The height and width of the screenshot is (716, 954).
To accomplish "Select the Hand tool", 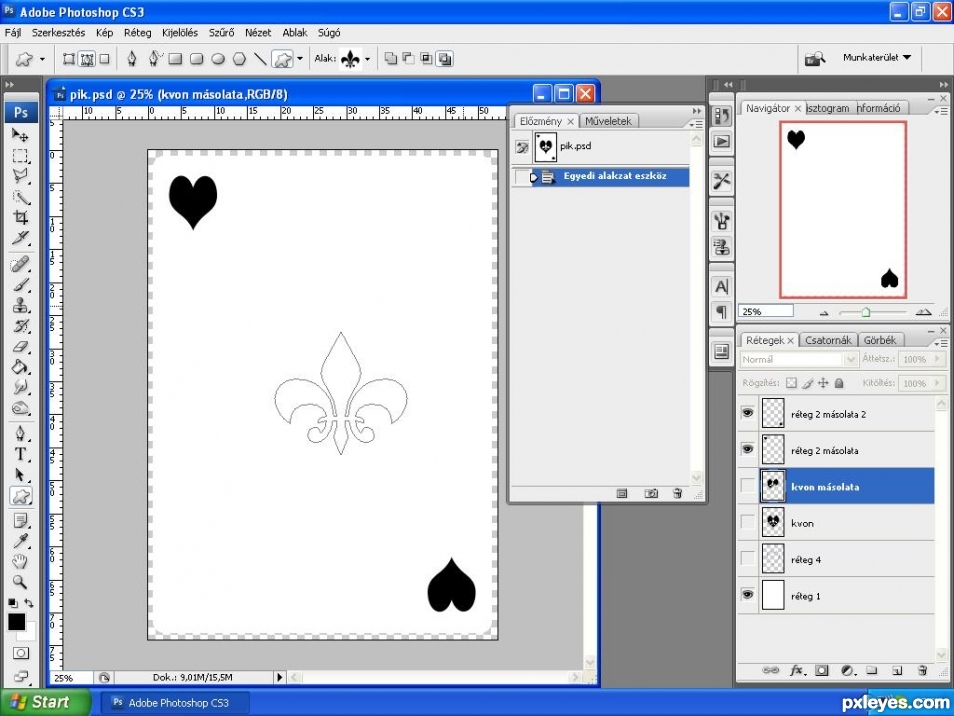I will [20, 561].
